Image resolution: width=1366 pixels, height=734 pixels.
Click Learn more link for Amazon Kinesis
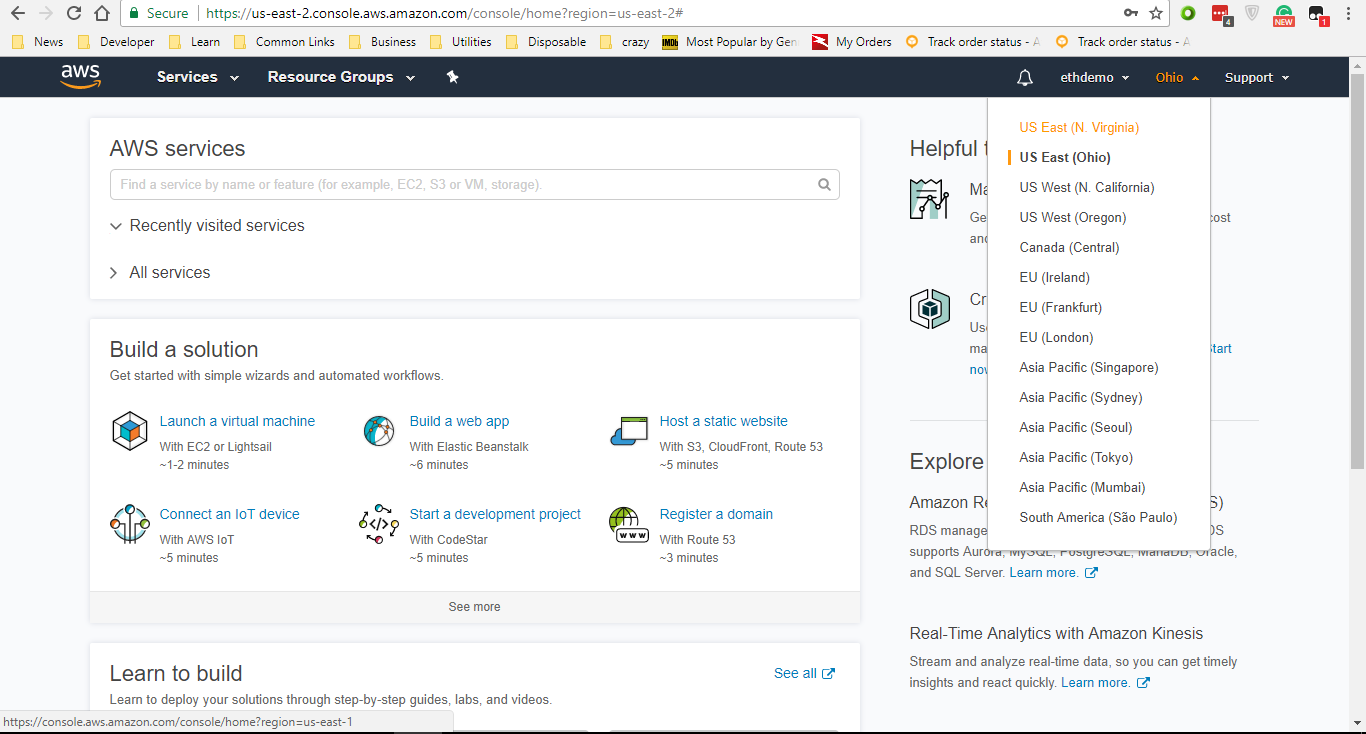(1096, 683)
